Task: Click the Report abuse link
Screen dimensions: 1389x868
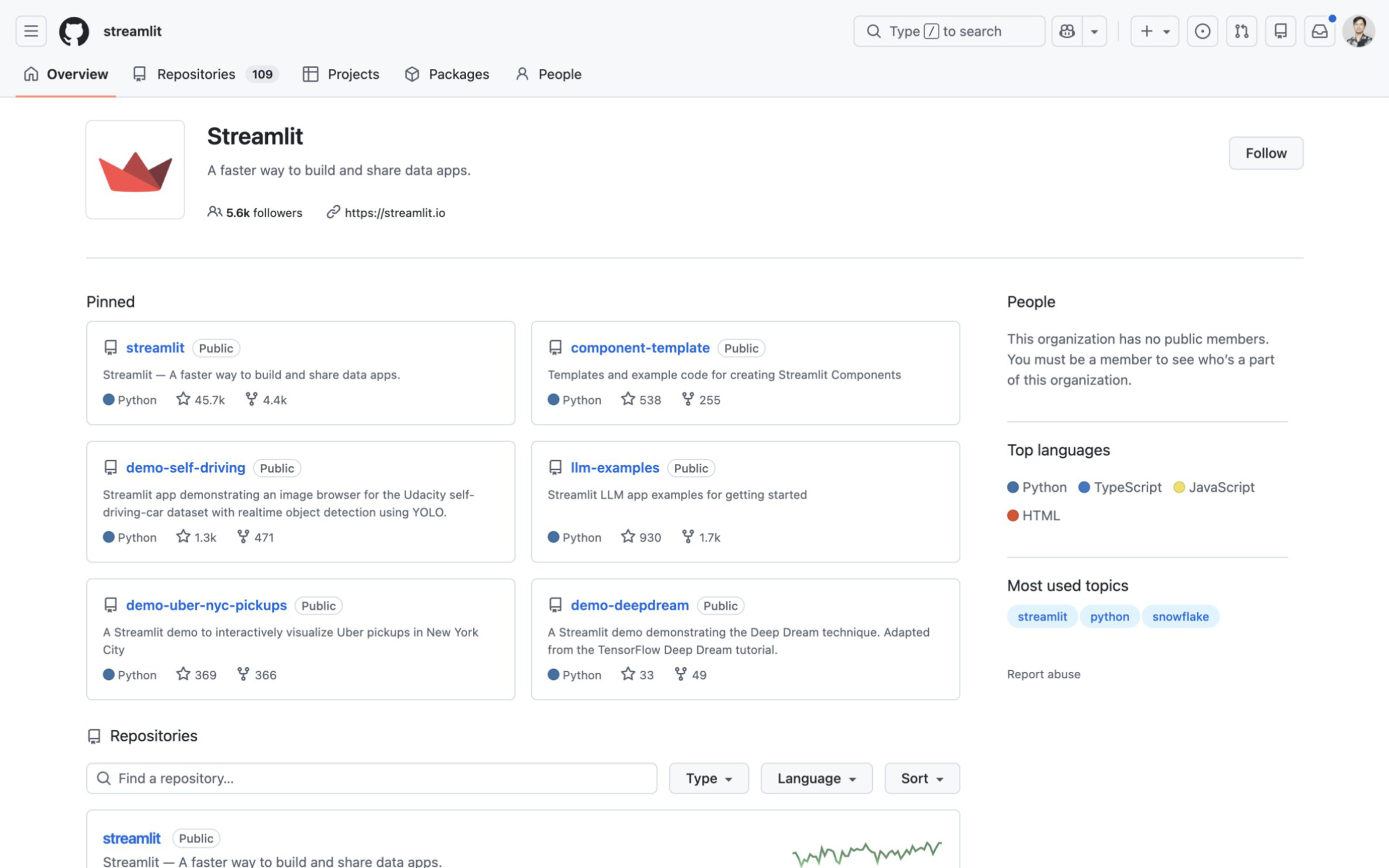Action: click(x=1043, y=674)
